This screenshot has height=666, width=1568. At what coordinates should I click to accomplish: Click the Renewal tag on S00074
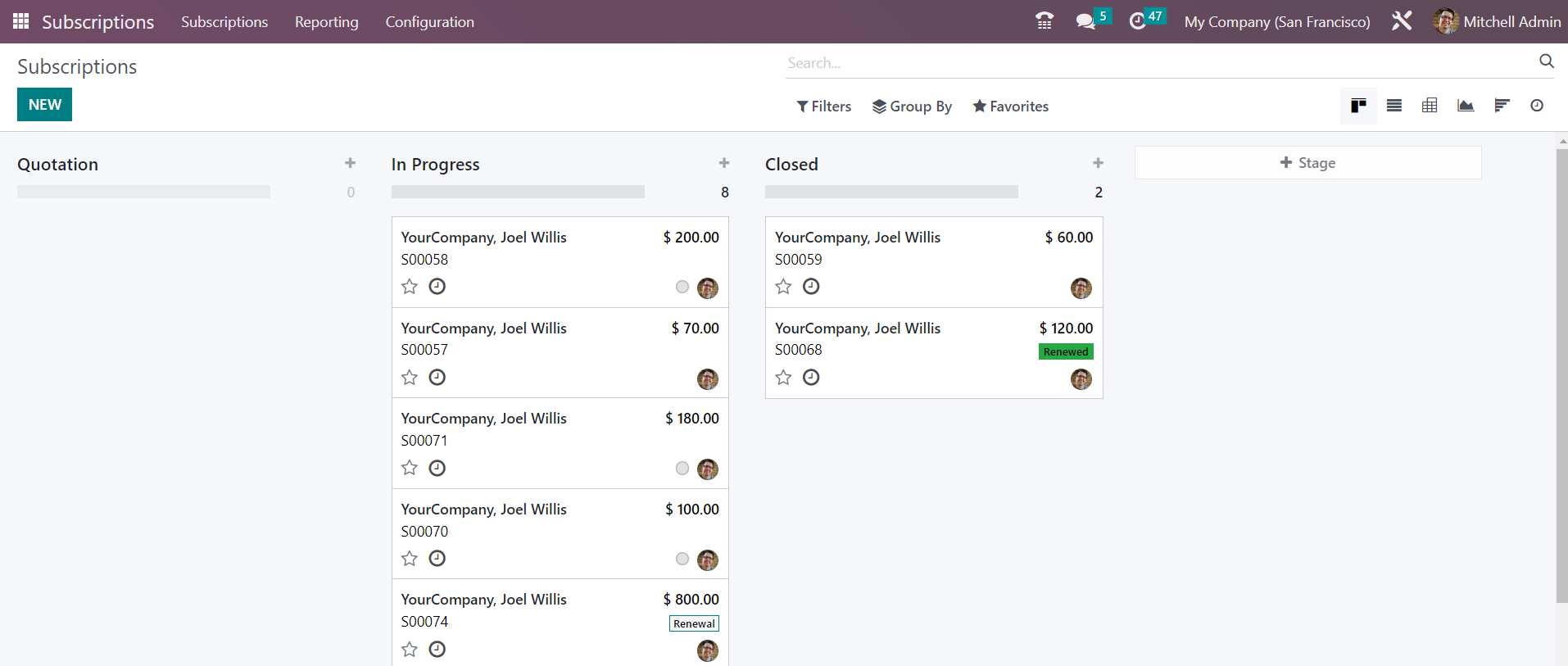(x=694, y=623)
